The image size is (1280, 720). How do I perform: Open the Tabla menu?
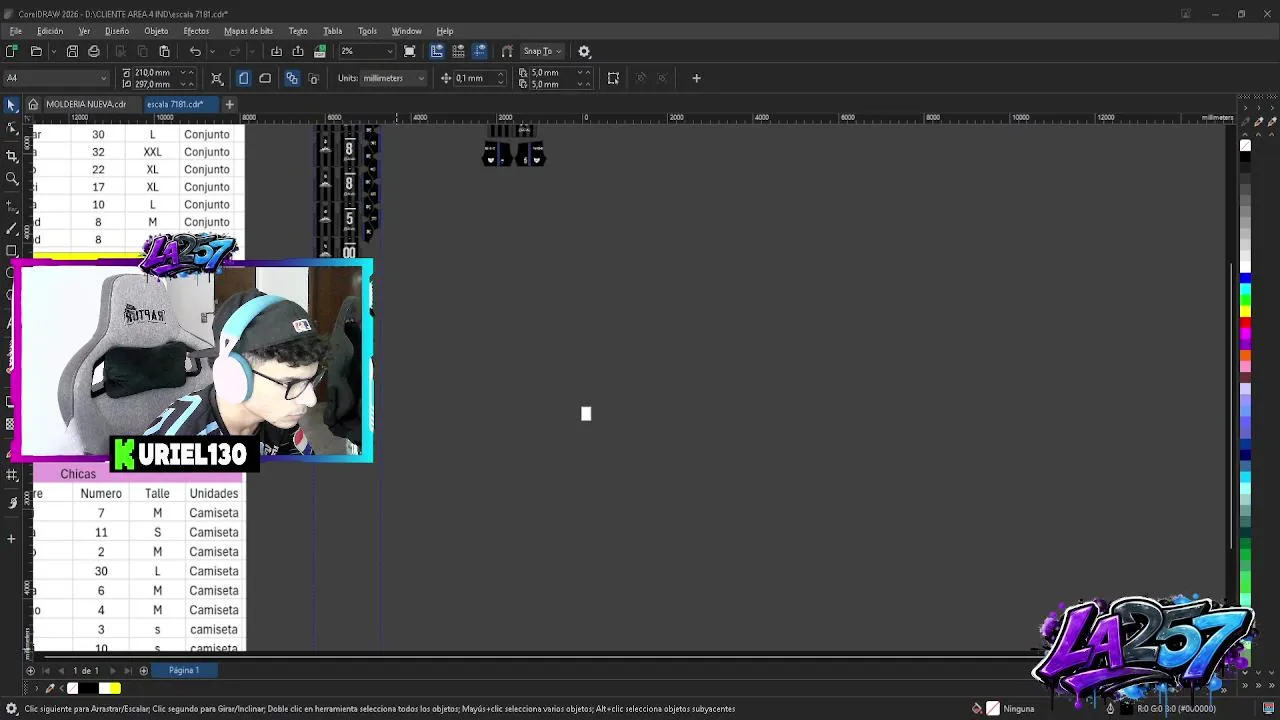pyautogui.click(x=332, y=31)
